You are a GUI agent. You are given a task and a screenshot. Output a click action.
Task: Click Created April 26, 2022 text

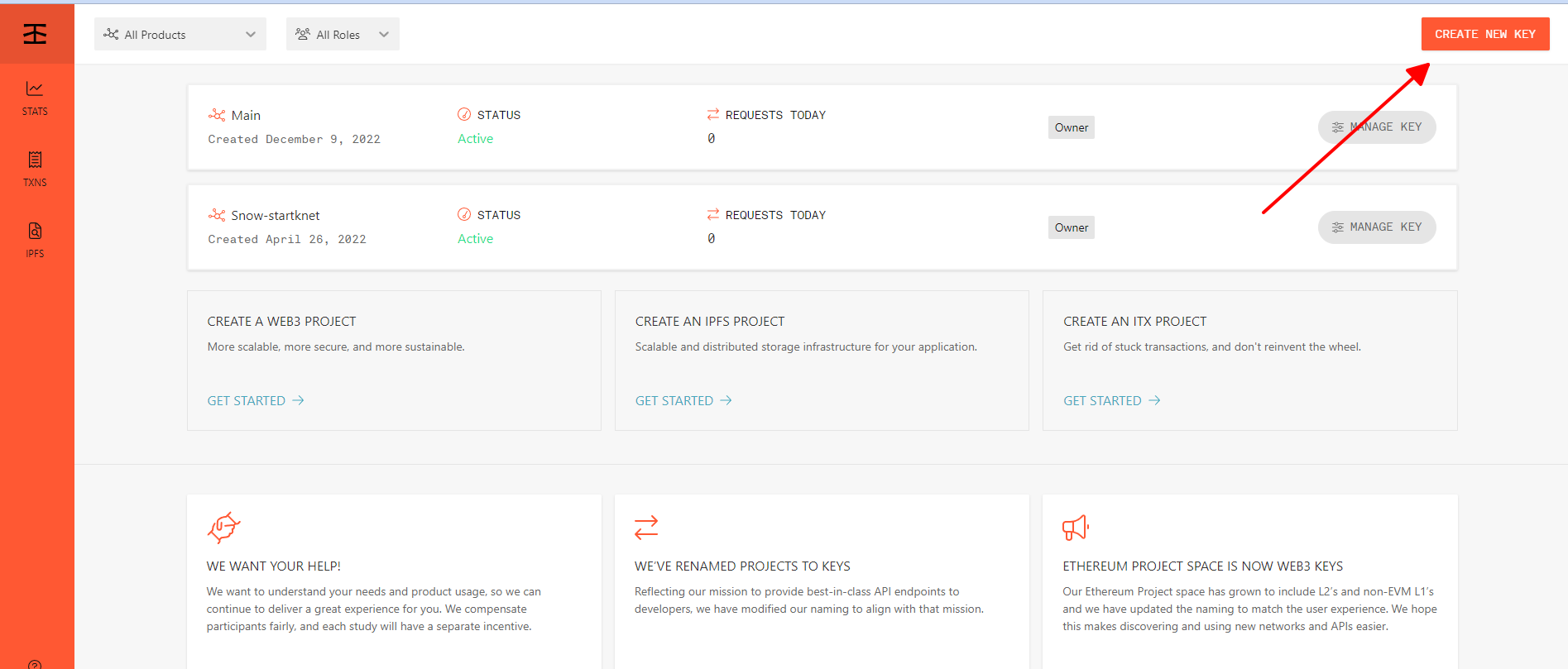tap(287, 240)
